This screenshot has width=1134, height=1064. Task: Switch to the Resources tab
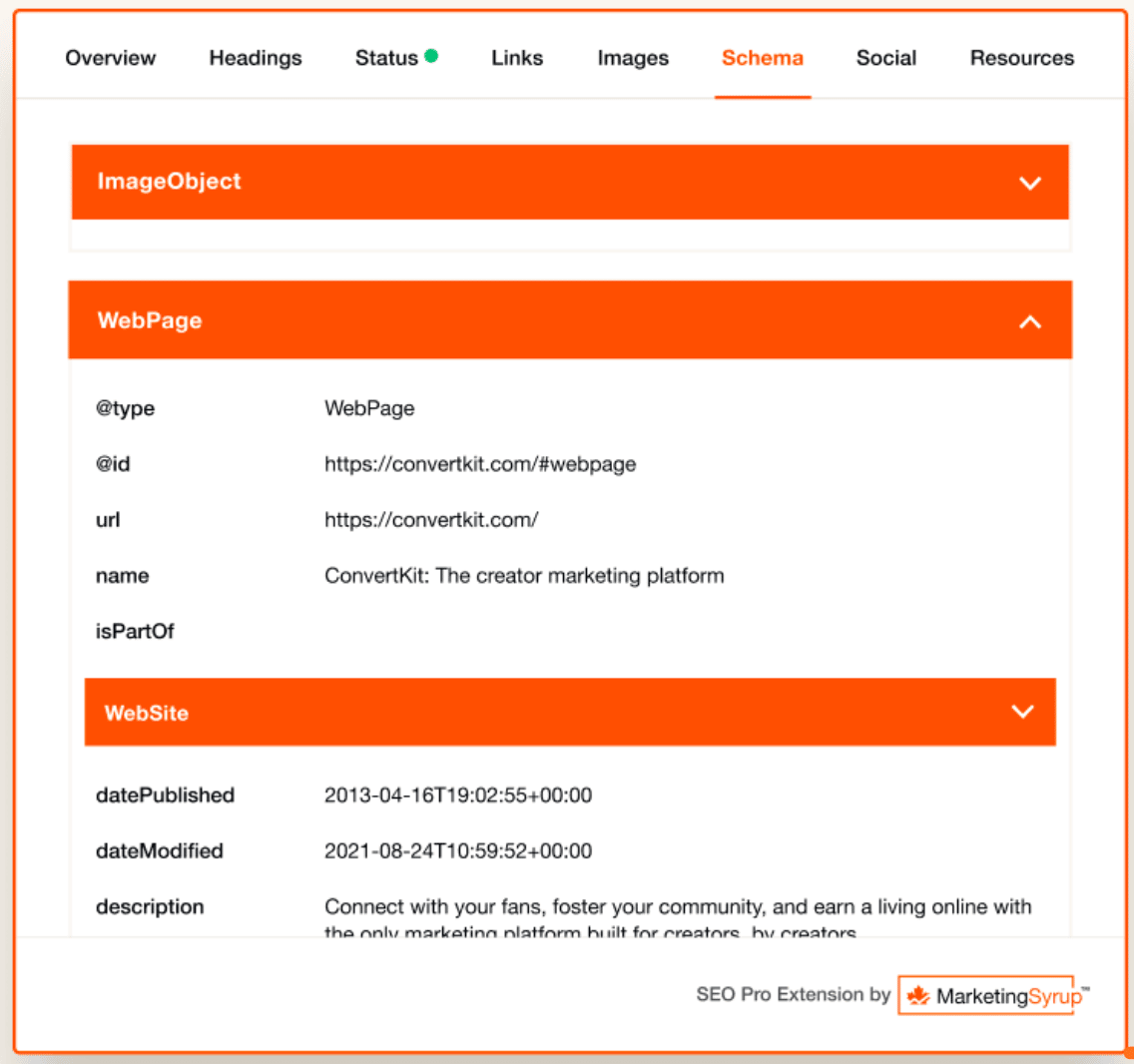1022,58
